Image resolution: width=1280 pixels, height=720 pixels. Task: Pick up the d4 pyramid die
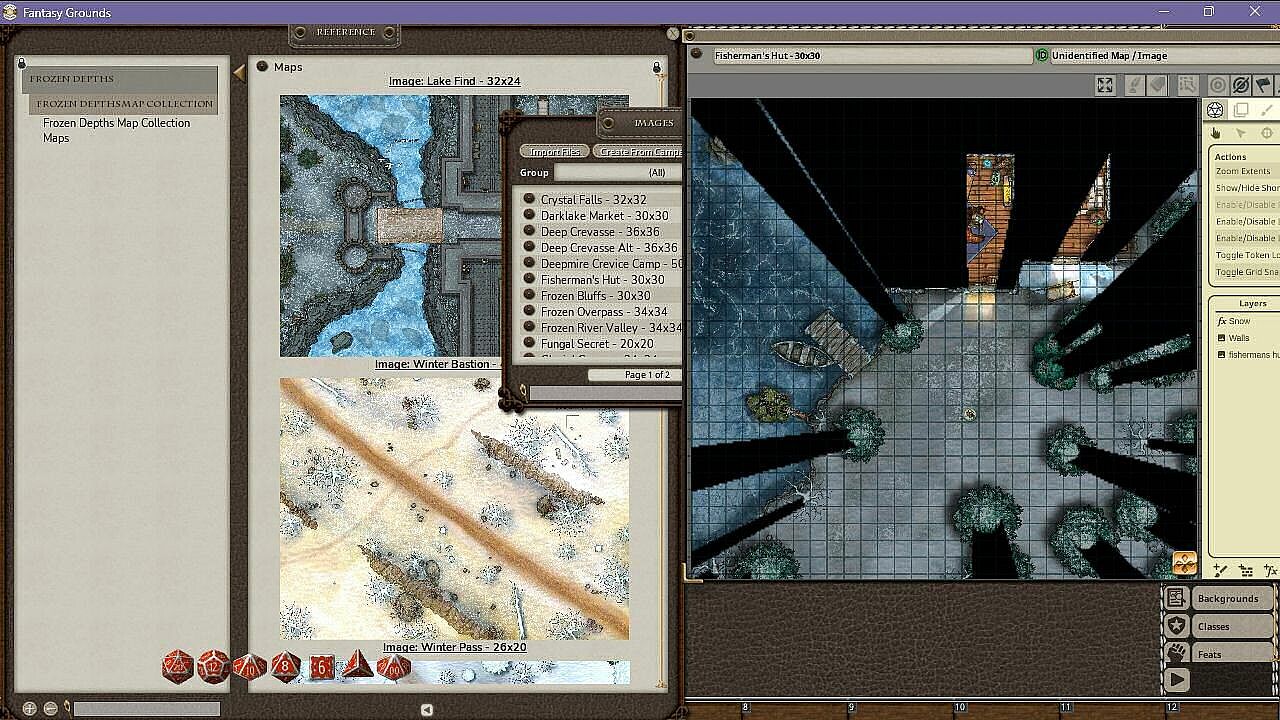coord(358,666)
